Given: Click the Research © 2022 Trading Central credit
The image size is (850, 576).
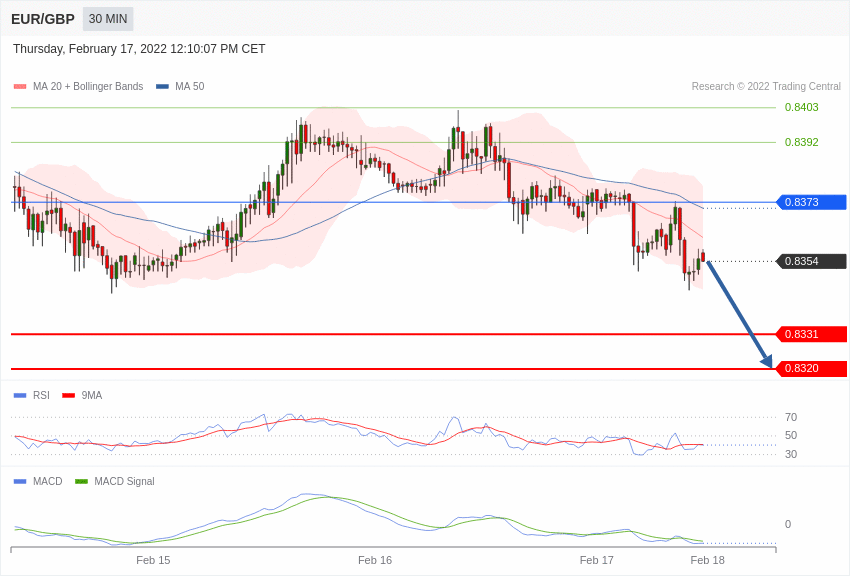Looking at the screenshot, I should 766,86.
